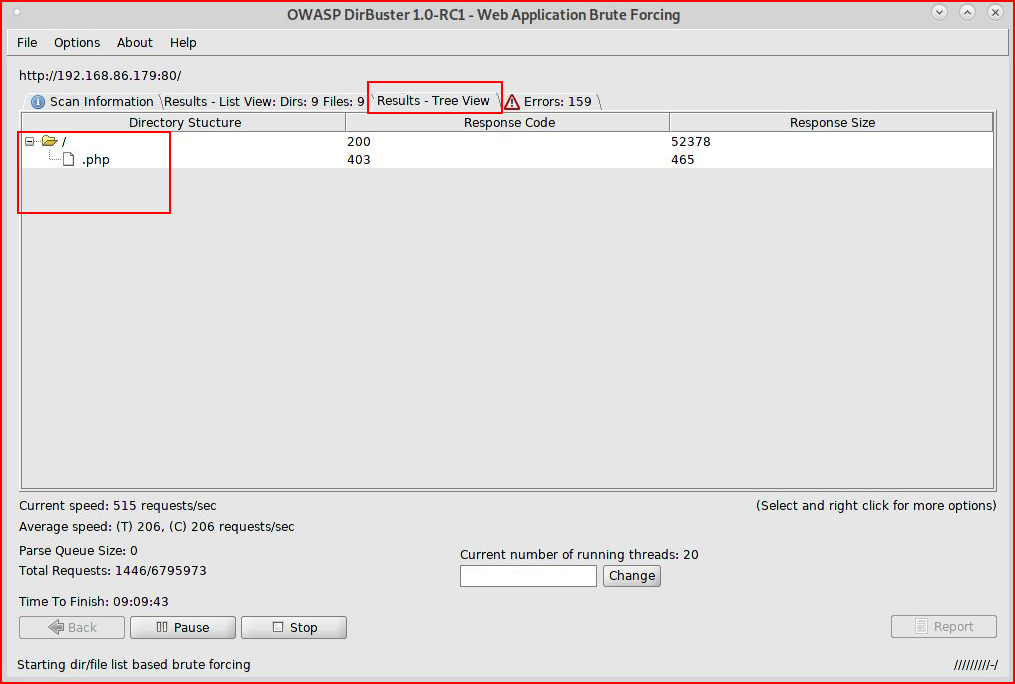Open the About menu
1015x684 pixels.
135,43
